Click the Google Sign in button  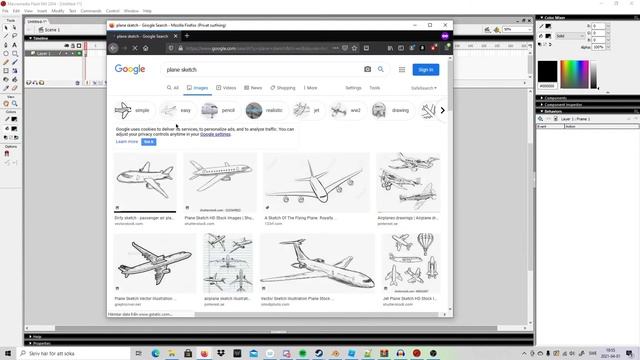pos(426,70)
